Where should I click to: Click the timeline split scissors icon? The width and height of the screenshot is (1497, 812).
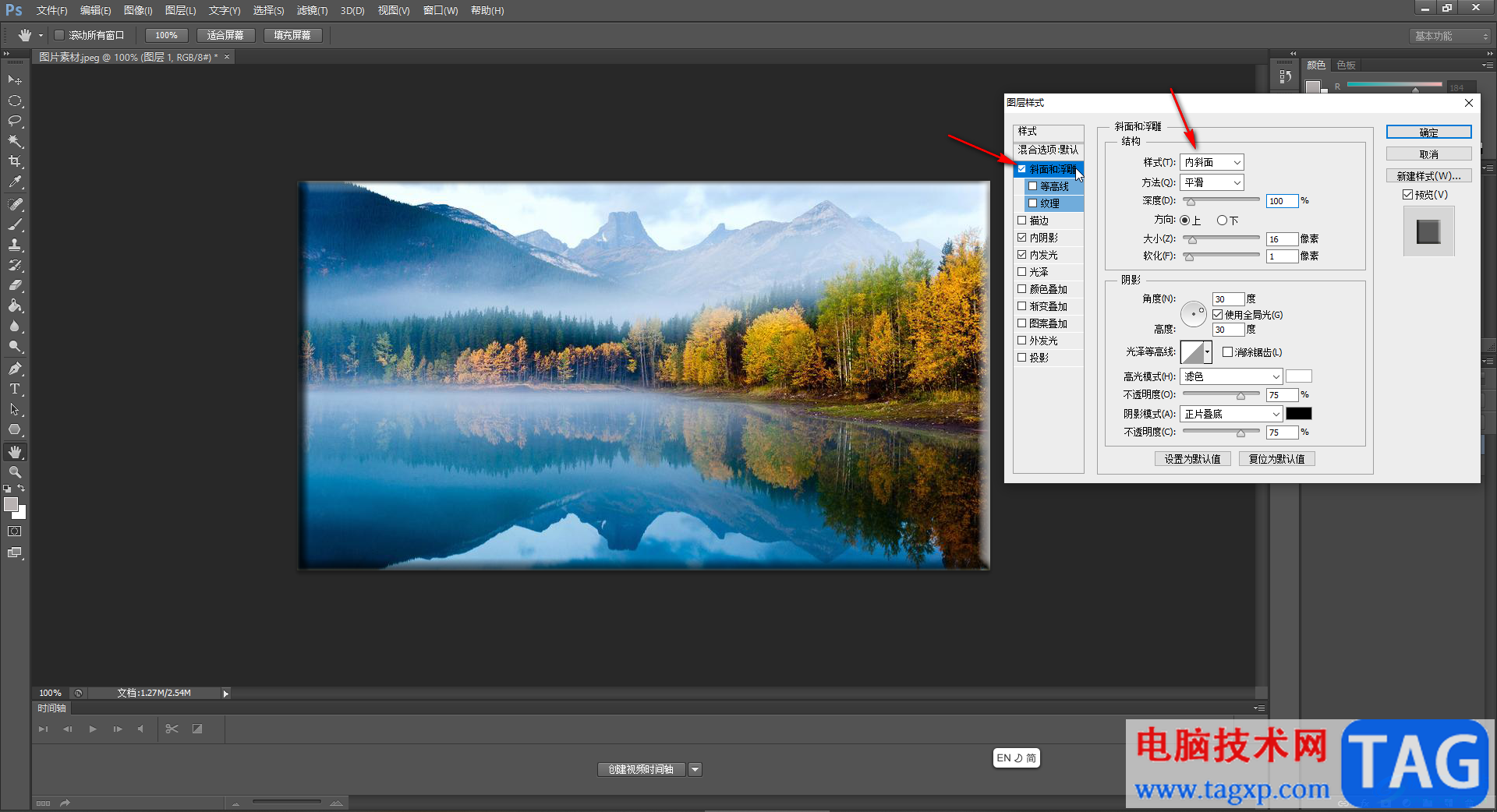pos(172,729)
